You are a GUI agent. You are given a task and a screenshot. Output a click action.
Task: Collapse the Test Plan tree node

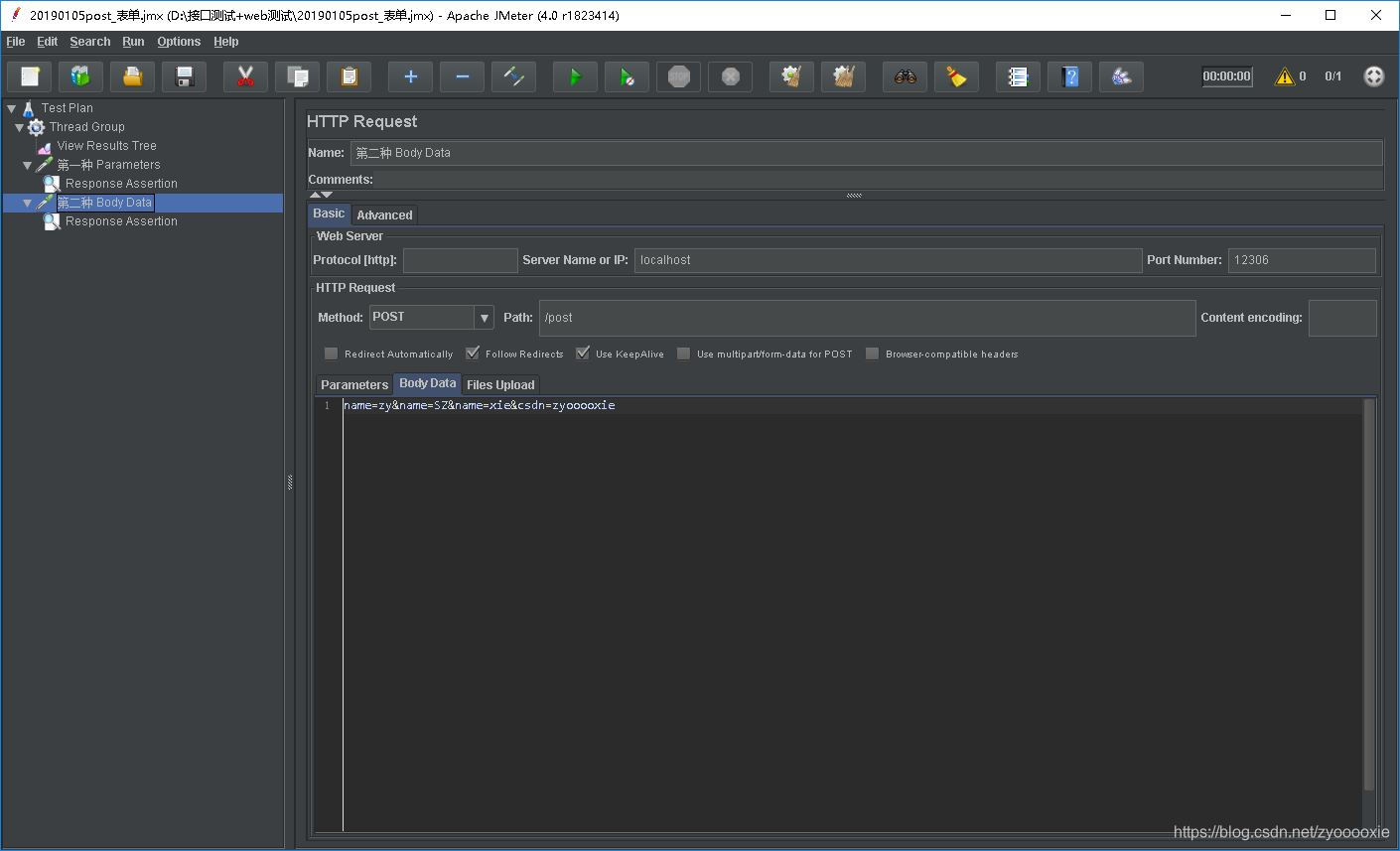coord(11,108)
